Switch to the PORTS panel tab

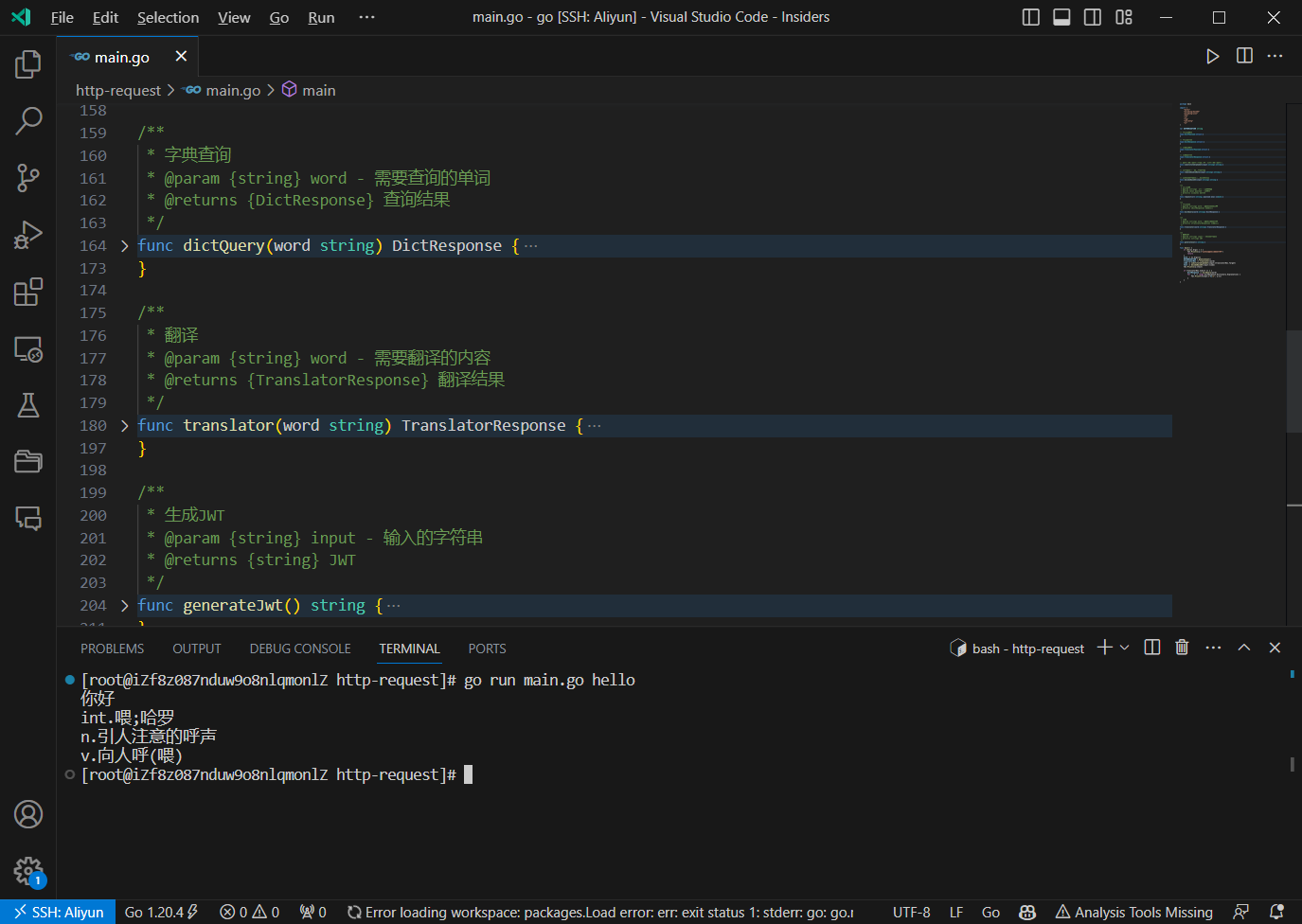(487, 649)
